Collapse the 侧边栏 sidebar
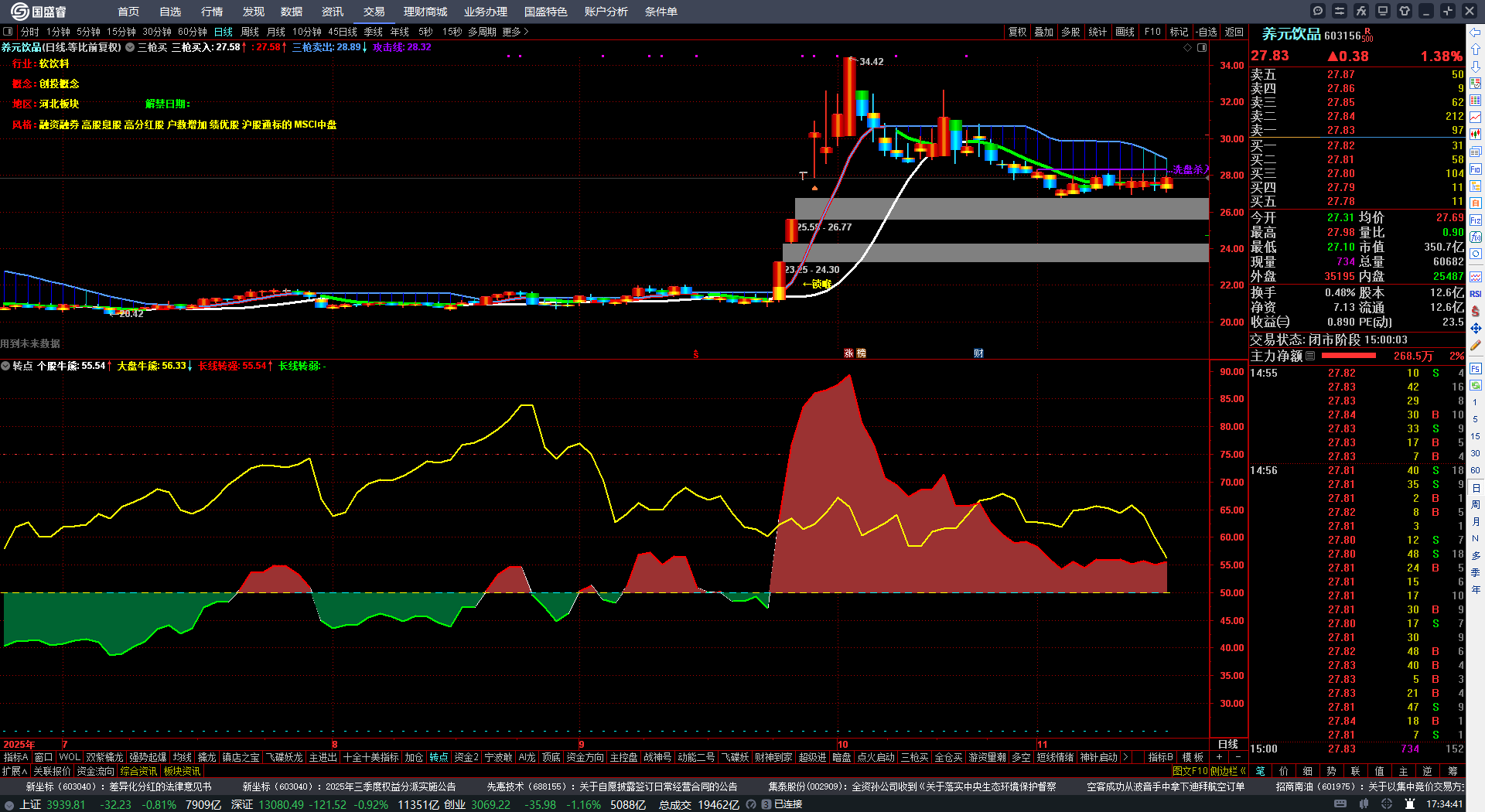This screenshot has width=1485, height=812. [x=1230, y=771]
